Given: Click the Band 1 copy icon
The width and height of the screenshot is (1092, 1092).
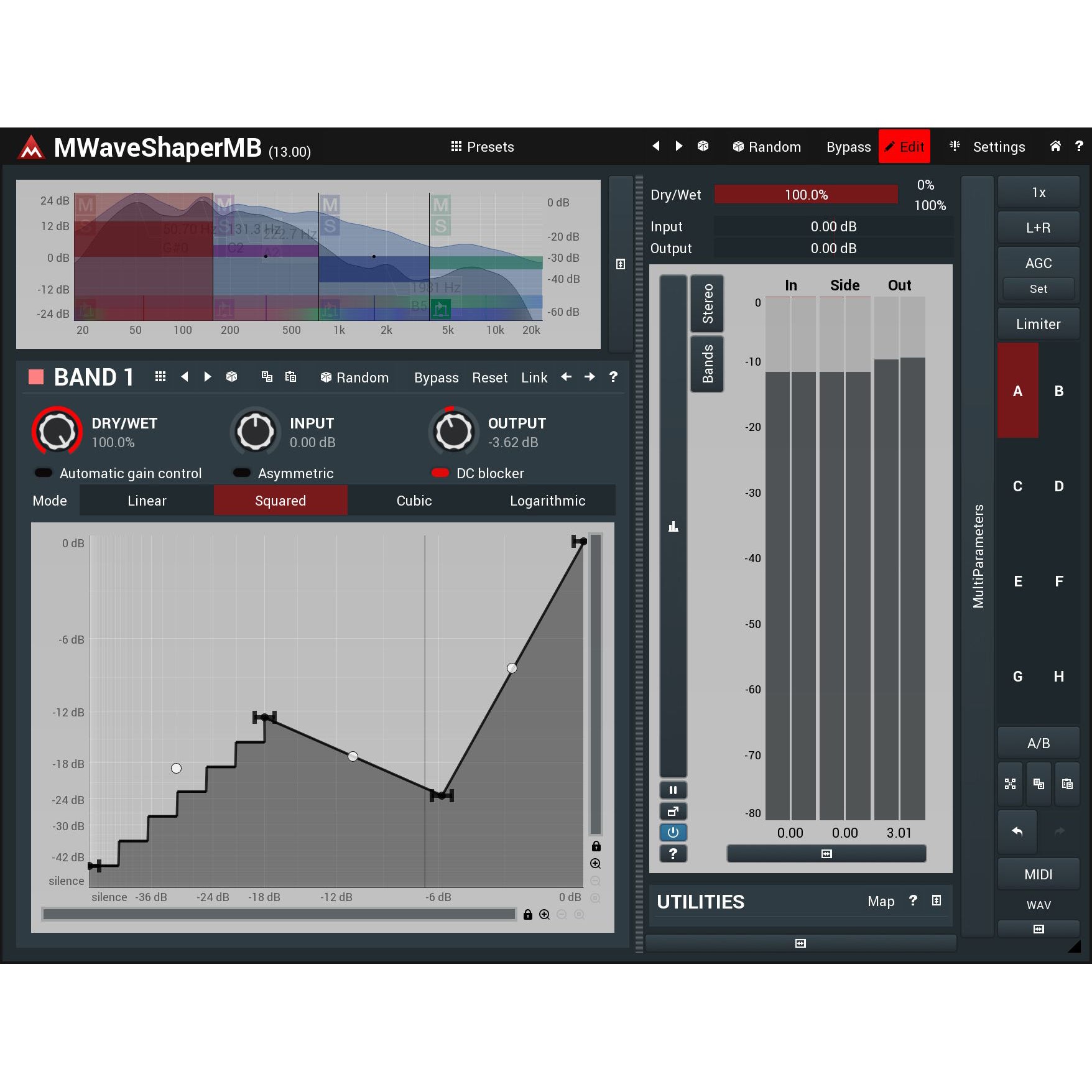Looking at the screenshot, I should [267, 377].
